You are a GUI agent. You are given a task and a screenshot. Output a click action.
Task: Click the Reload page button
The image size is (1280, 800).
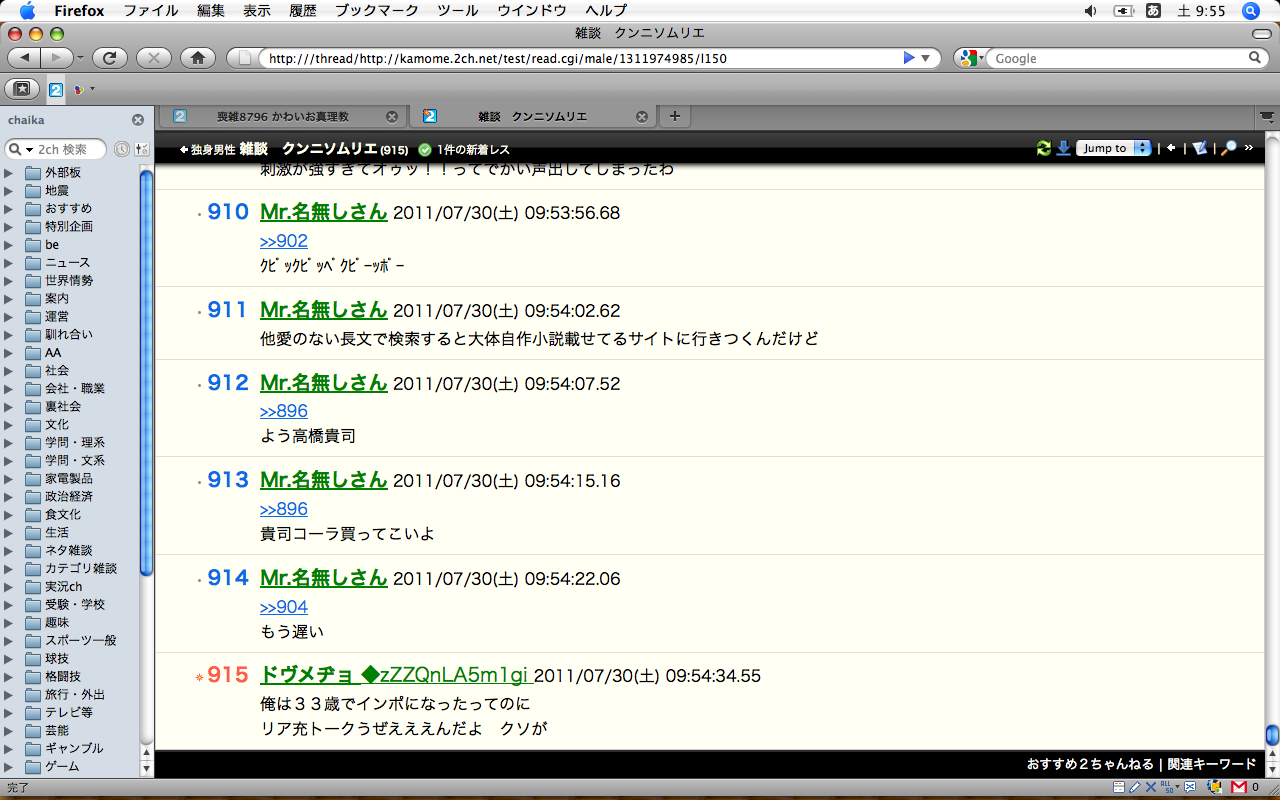pos(109,58)
